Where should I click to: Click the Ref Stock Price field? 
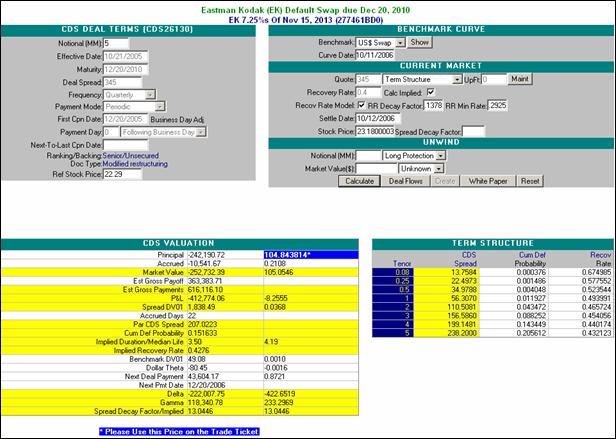pos(122,174)
